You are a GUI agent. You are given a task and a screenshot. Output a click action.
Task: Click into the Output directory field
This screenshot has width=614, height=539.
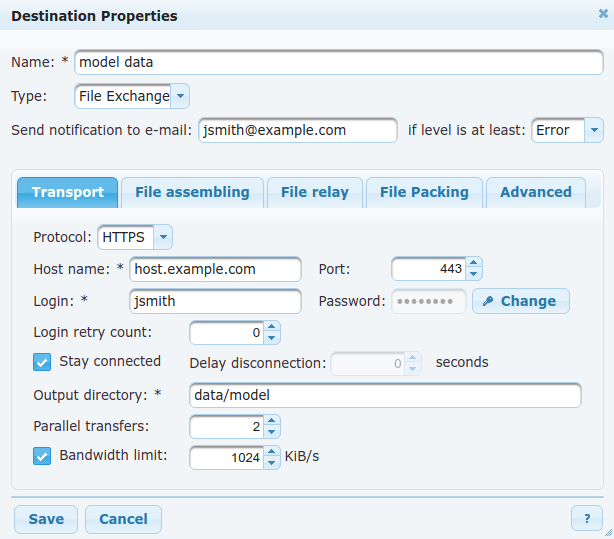[385, 395]
